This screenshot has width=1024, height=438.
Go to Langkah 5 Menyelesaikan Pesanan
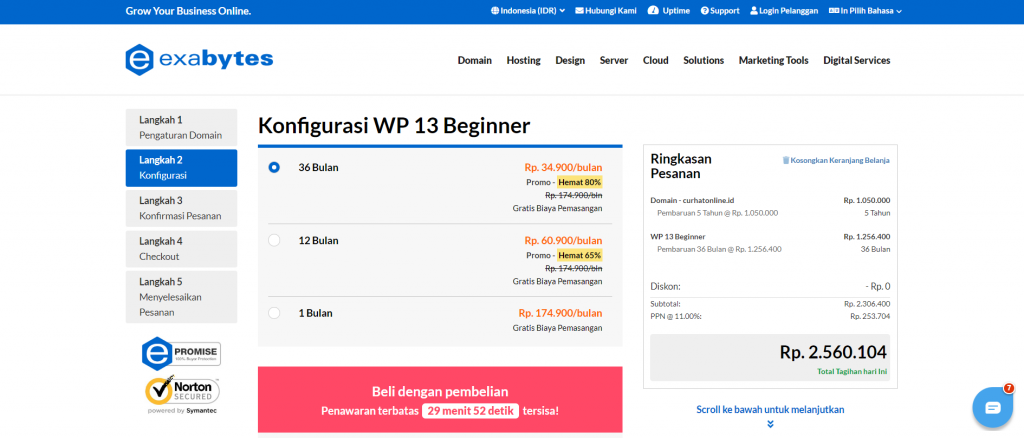tap(182, 297)
